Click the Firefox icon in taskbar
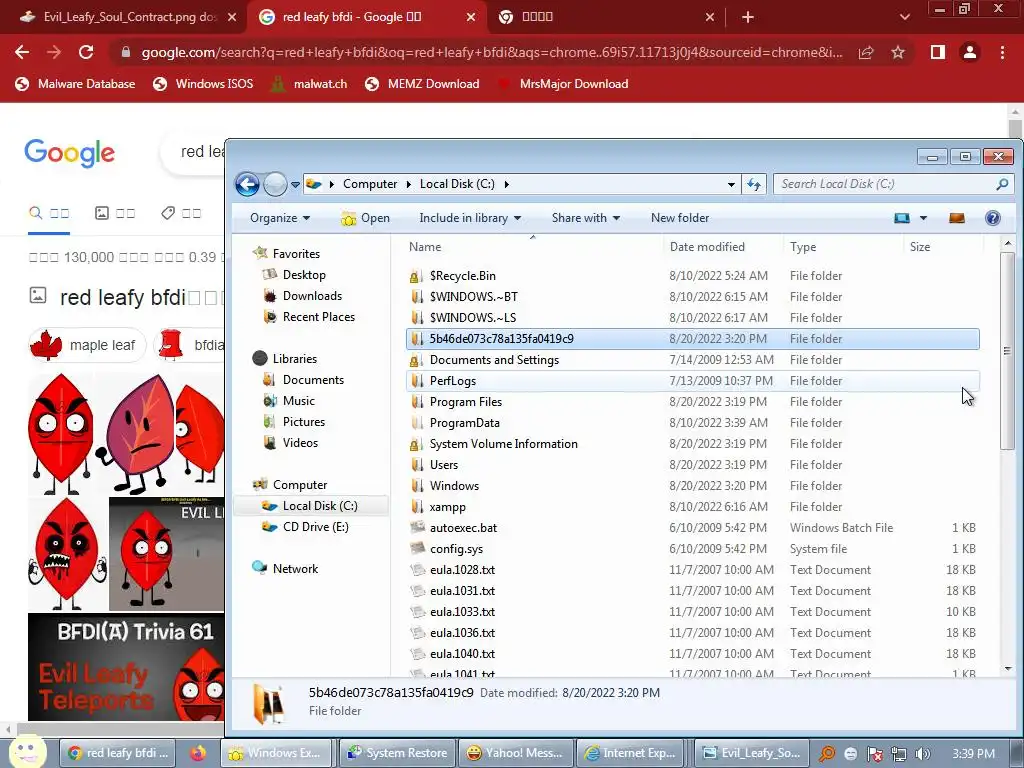The height and width of the screenshot is (768, 1024). tap(197, 753)
